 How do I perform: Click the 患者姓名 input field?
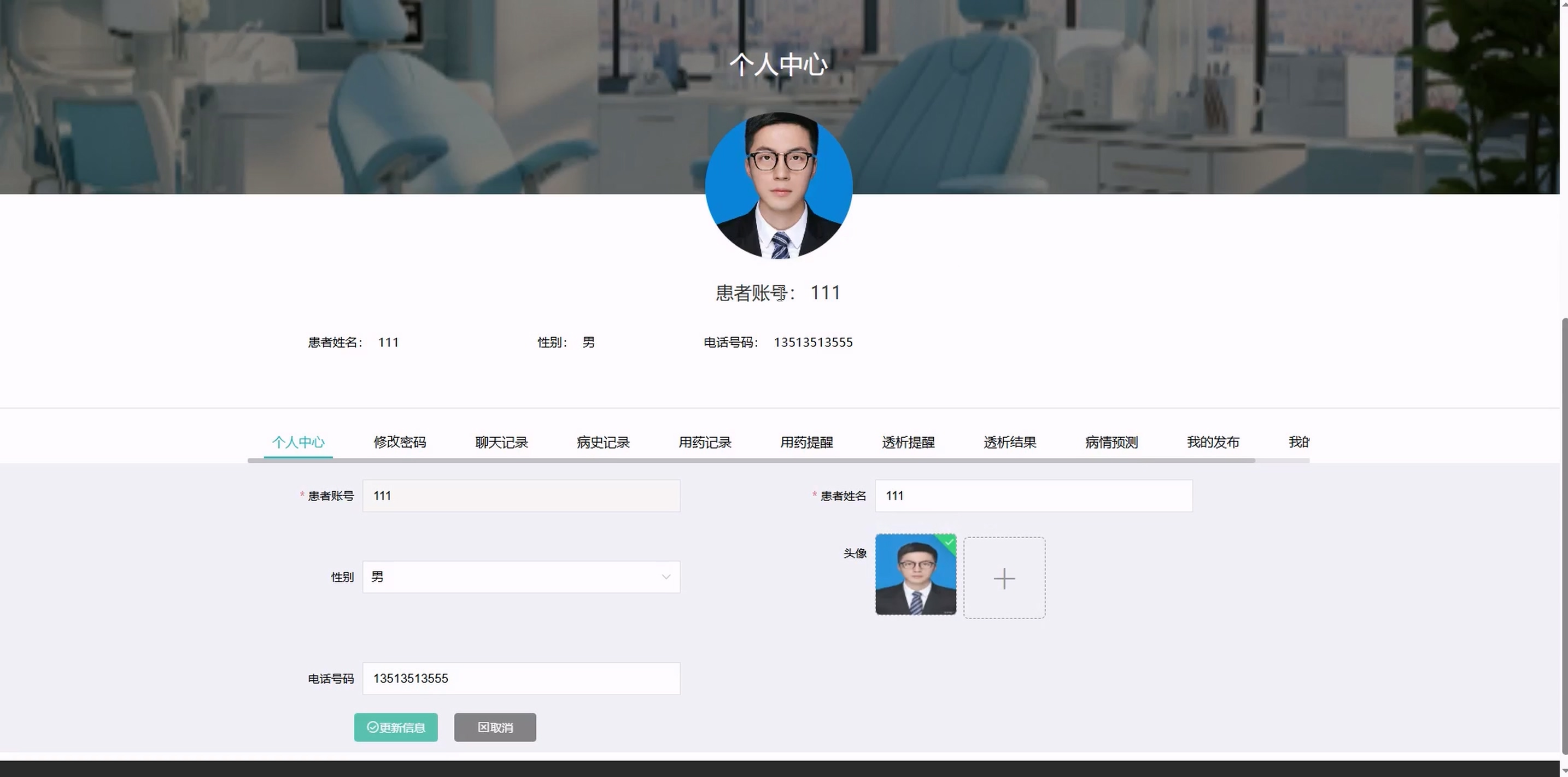click(x=1033, y=496)
